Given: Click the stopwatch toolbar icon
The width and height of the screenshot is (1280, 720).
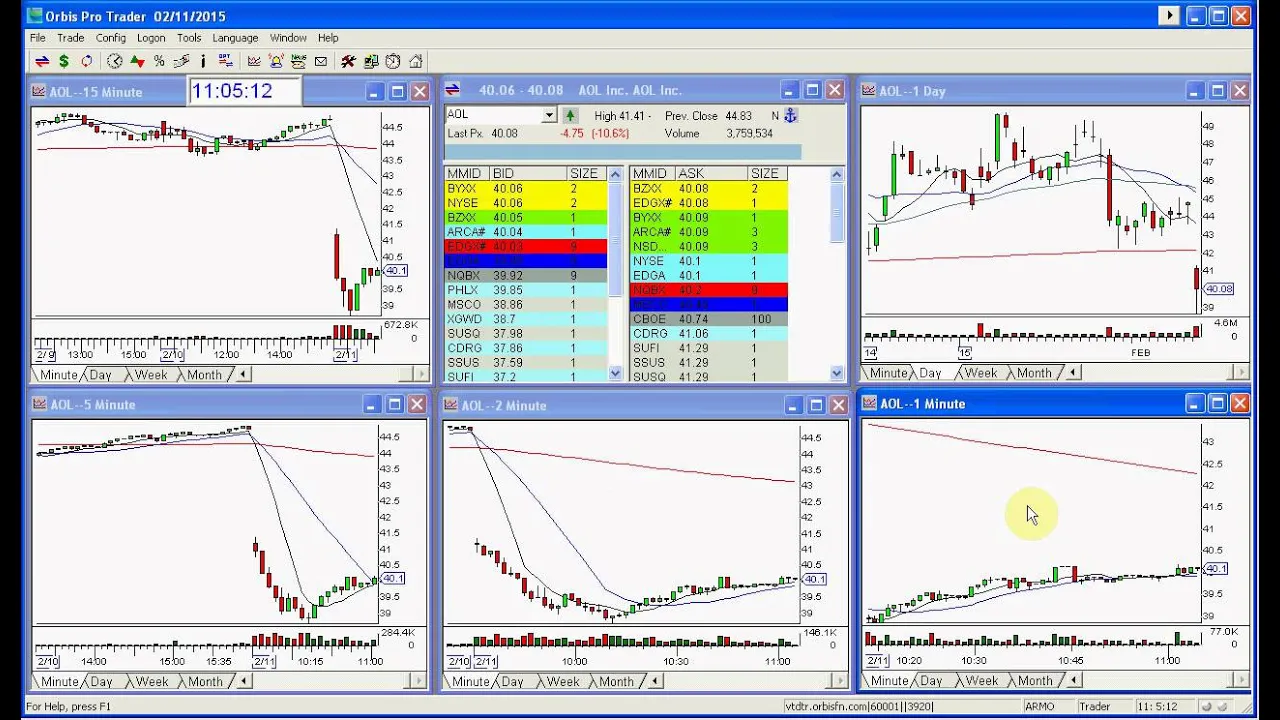Looking at the screenshot, I should pyautogui.click(x=393, y=61).
